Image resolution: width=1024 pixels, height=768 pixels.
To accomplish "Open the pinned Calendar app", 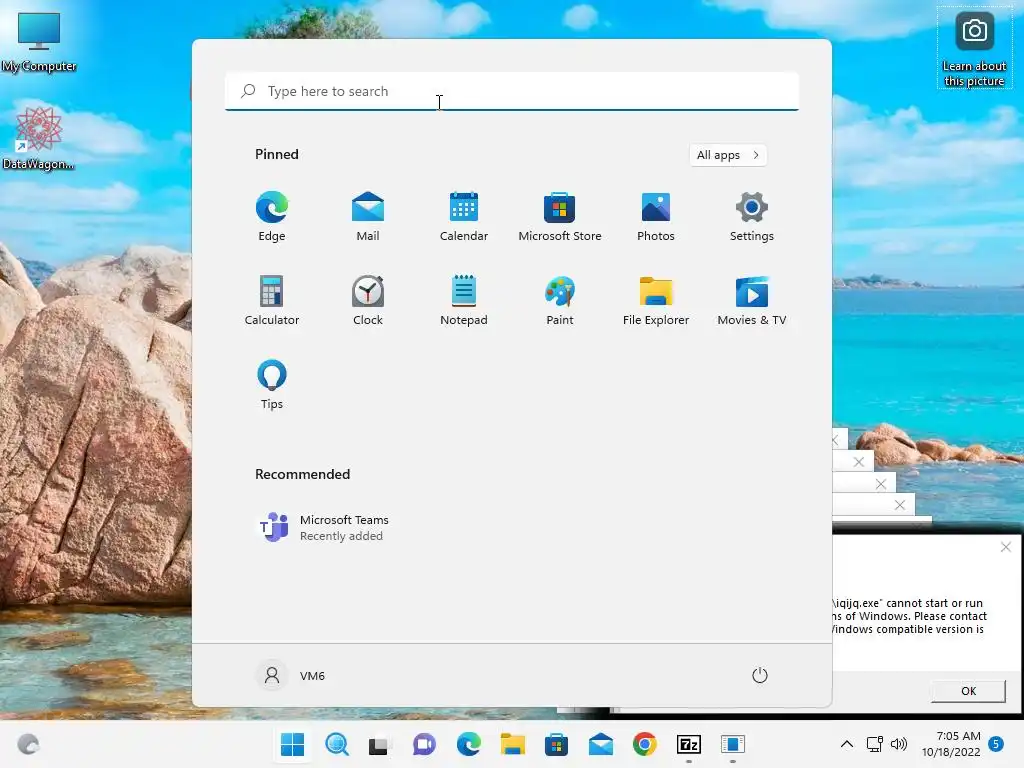I will (x=464, y=217).
